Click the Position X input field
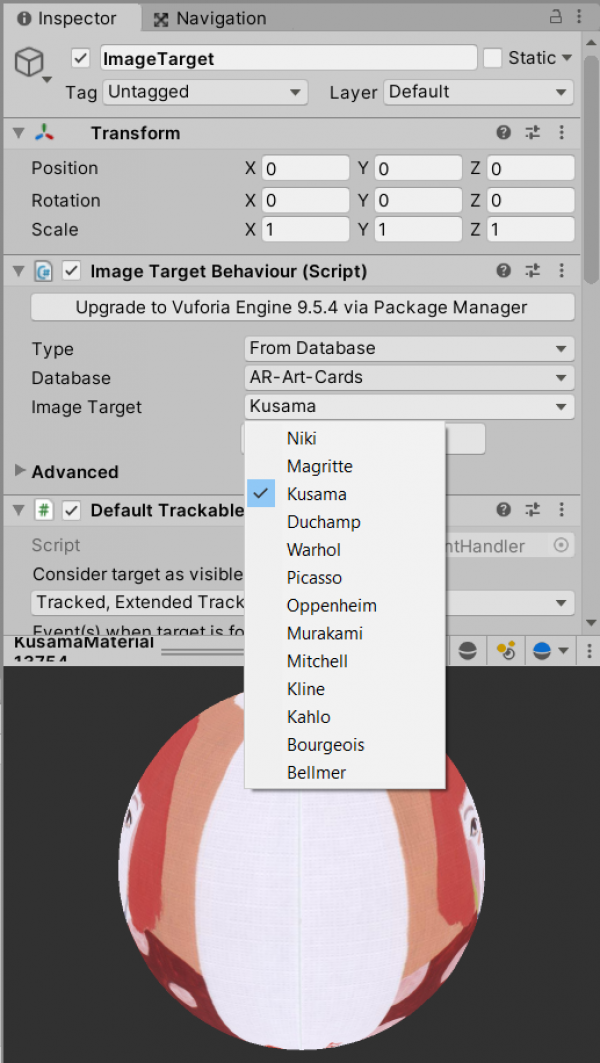The image size is (600, 1063). point(305,168)
